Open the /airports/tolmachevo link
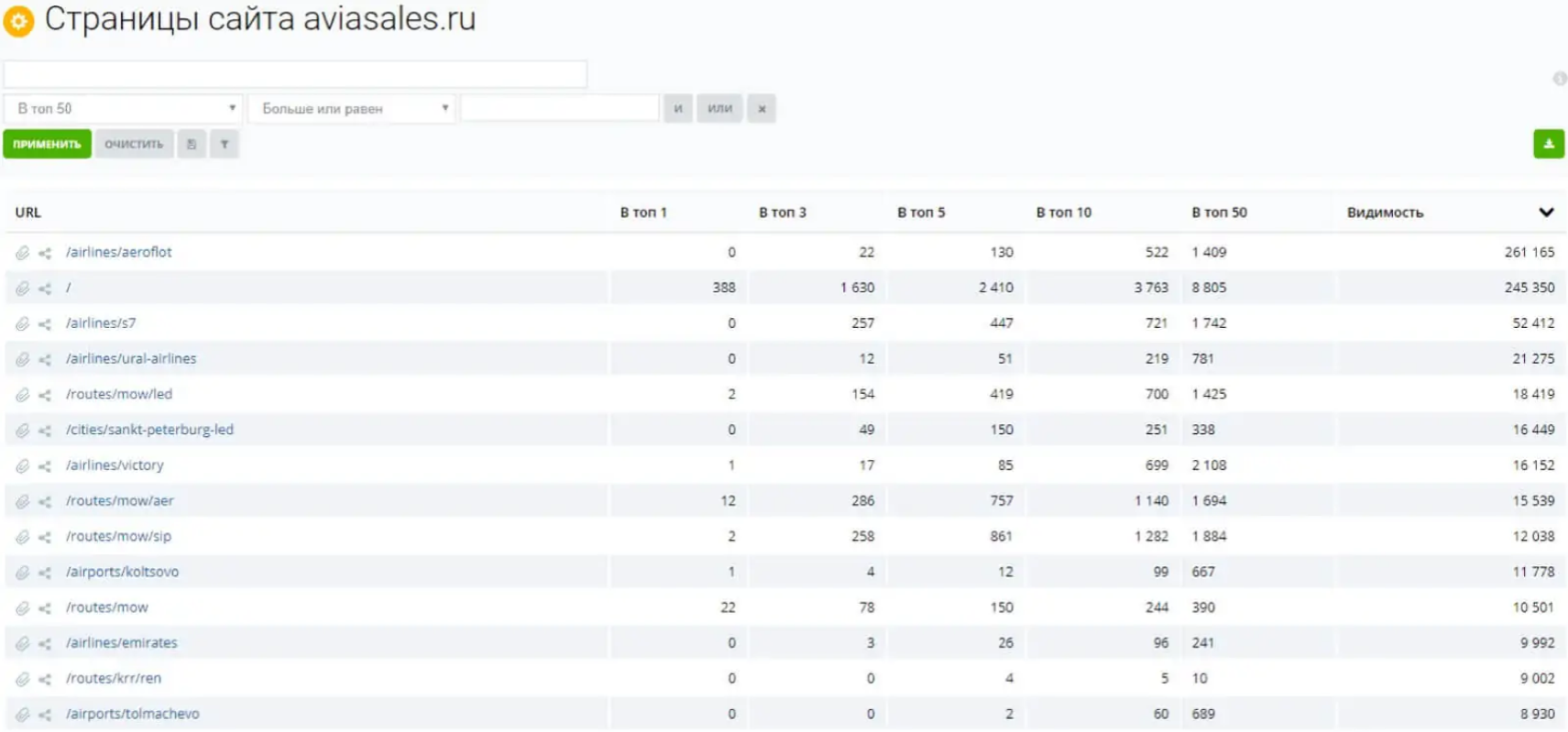This screenshot has height=732, width=1568. tap(132, 714)
